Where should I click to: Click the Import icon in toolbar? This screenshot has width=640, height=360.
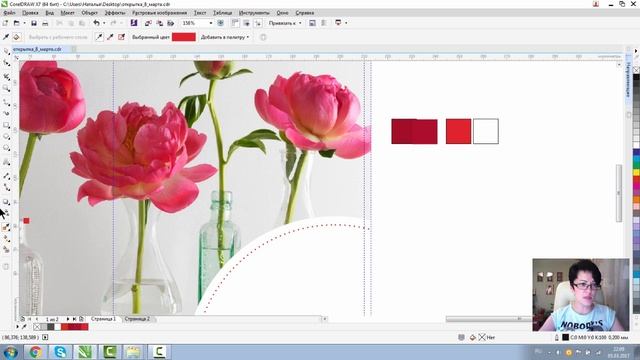point(148,23)
